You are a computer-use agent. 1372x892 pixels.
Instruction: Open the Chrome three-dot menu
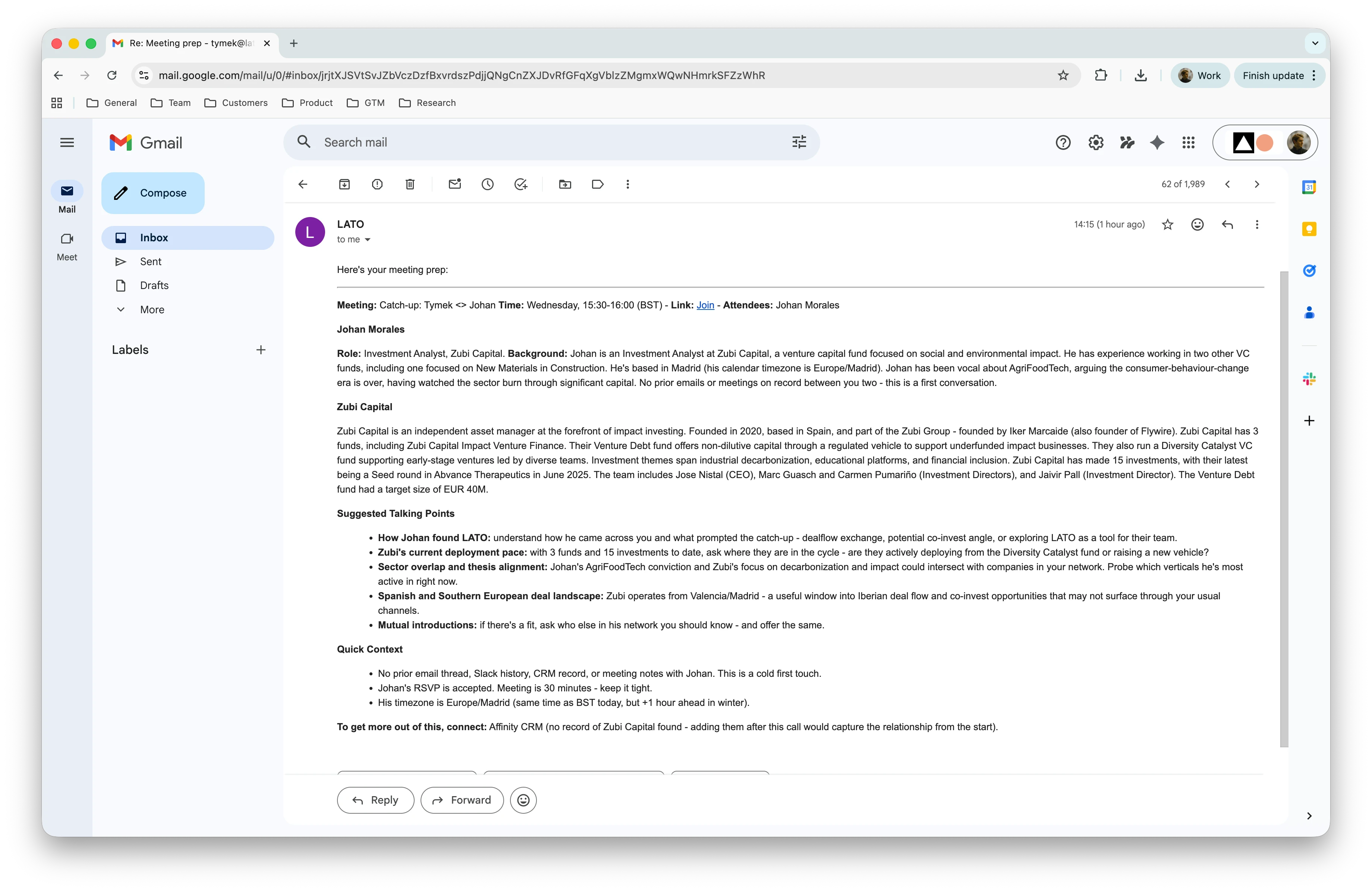(x=1314, y=76)
